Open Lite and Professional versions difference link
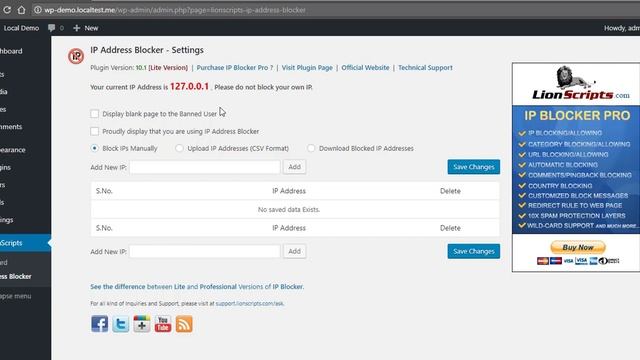The image size is (640, 360). 197,287
